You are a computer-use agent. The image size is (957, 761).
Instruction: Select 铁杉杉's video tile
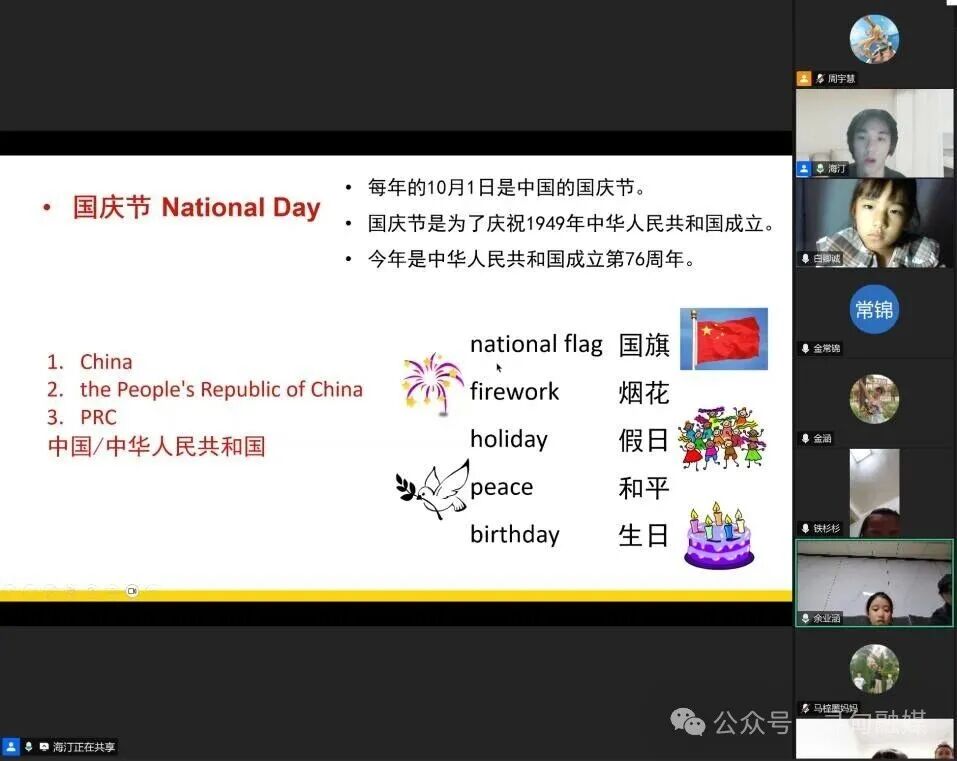point(874,493)
